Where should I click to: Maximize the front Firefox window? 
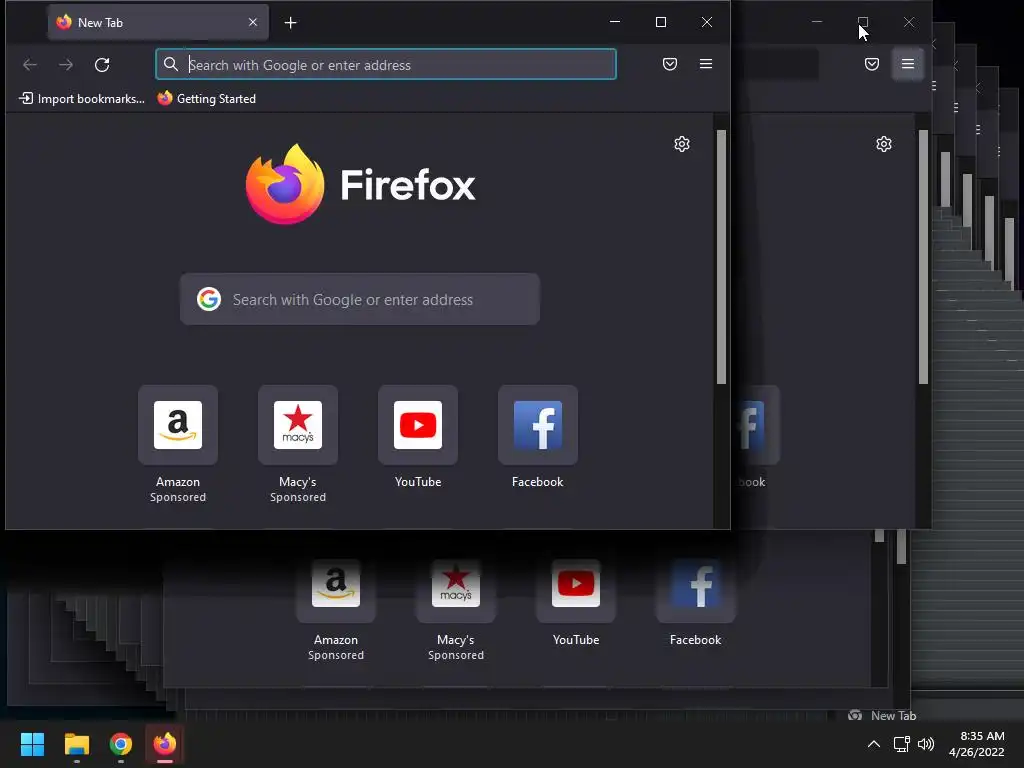click(x=661, y=22)
